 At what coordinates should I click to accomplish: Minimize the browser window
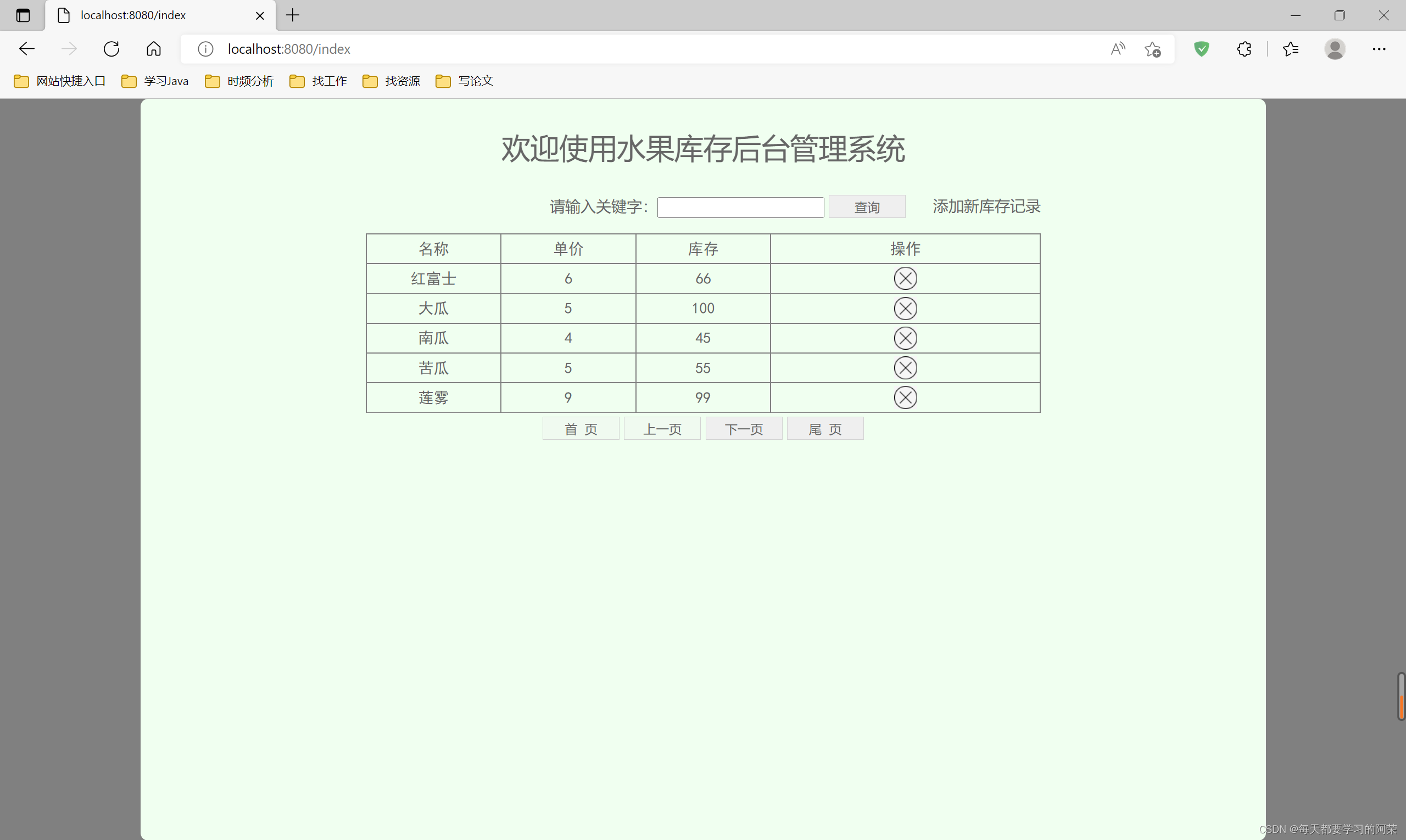[x=1296, y=15]
